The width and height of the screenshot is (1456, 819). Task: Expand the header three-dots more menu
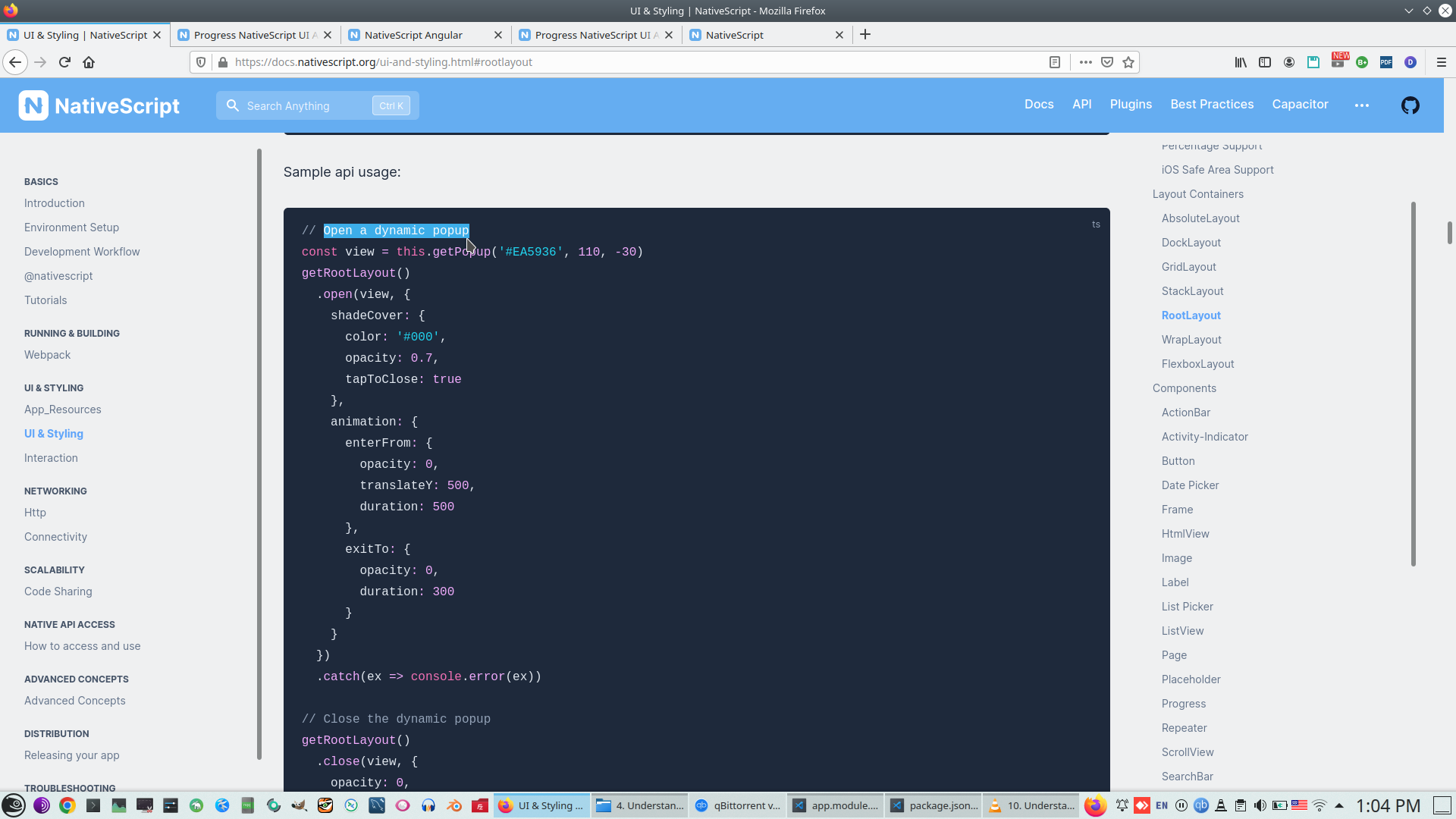[1361, 105]
